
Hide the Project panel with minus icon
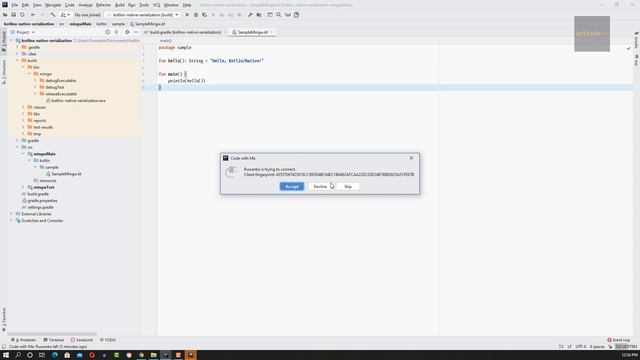[x=136, y=32]
